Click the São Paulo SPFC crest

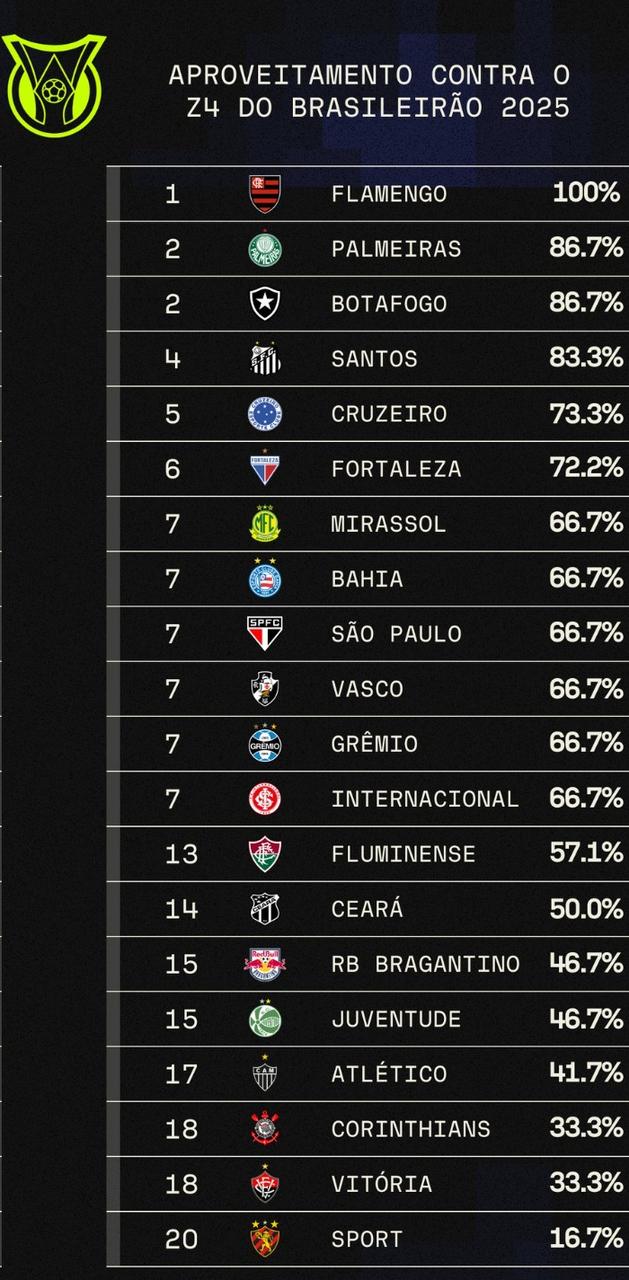(265, 634)
